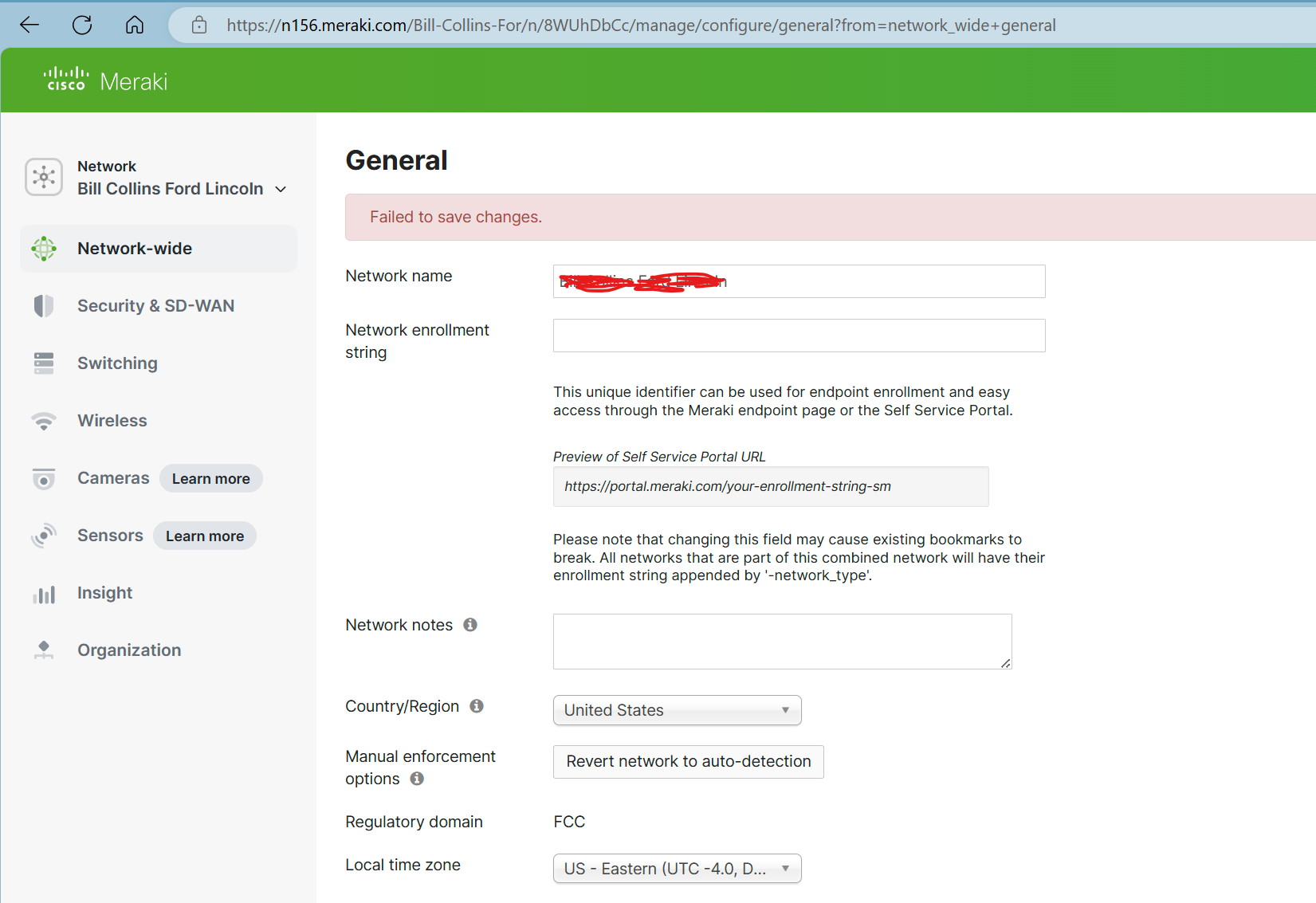This screenshot has height=903, width=1316.
Task: Open the Local time zone dropdown
Action: tap(677, 869)
